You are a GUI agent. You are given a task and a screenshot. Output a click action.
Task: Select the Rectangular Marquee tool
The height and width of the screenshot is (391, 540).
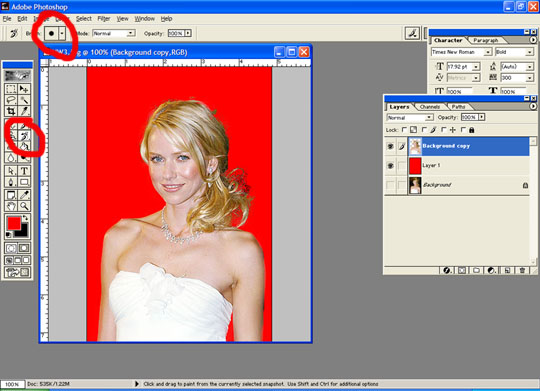[x=11, y=89]
